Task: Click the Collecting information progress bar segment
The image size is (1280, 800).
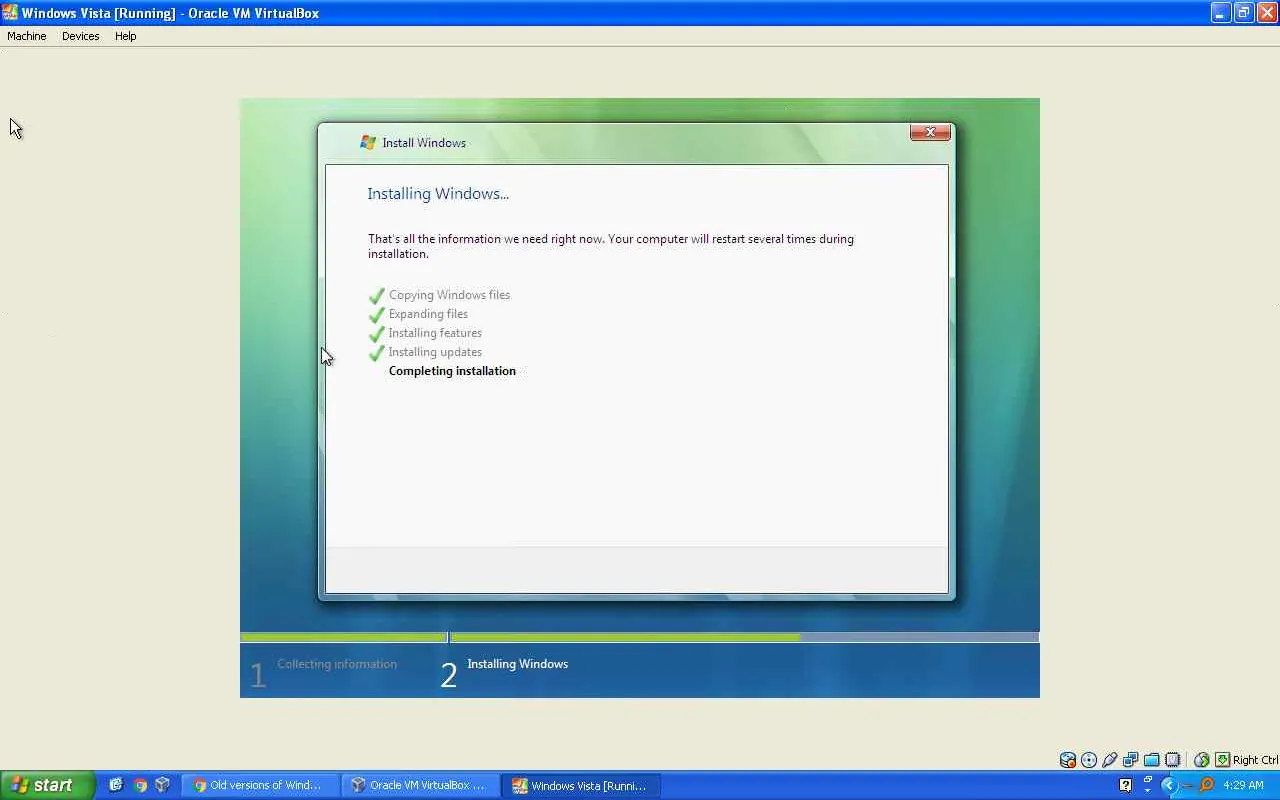Action: click(343, 637)
